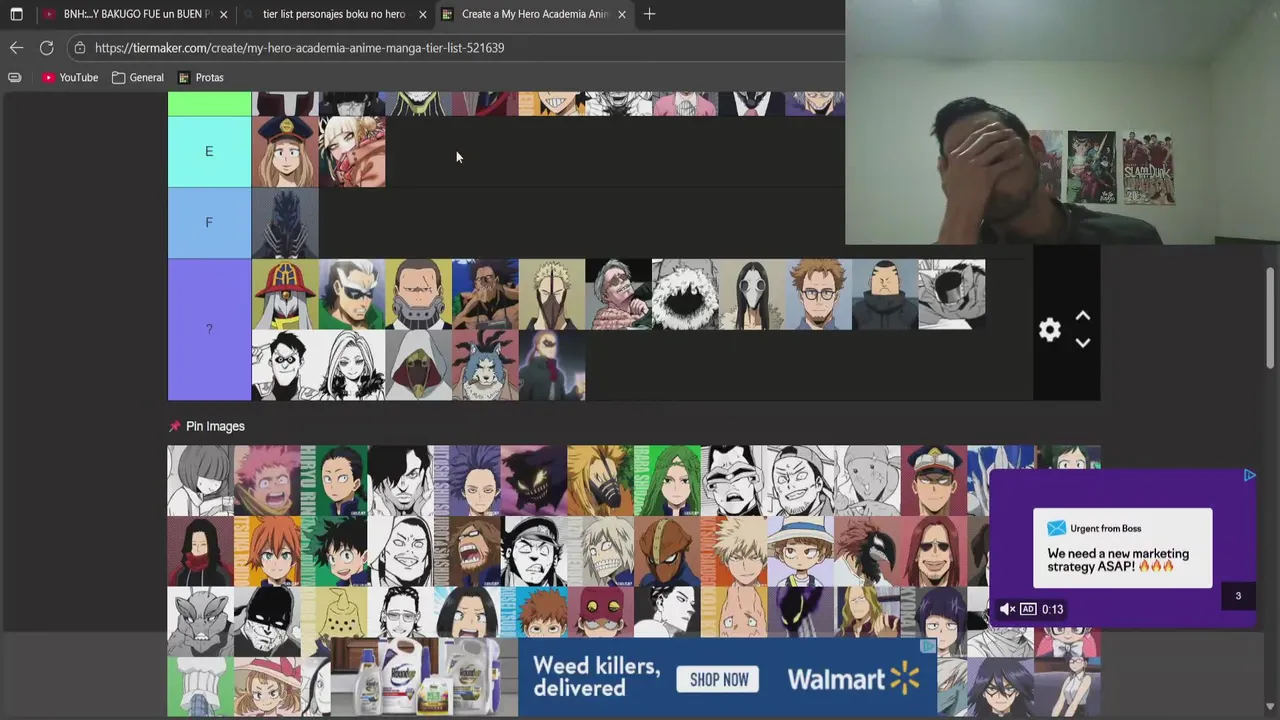Click the Walmart logo in banner ad
1280x720 pixels.
tap(853, 680)
